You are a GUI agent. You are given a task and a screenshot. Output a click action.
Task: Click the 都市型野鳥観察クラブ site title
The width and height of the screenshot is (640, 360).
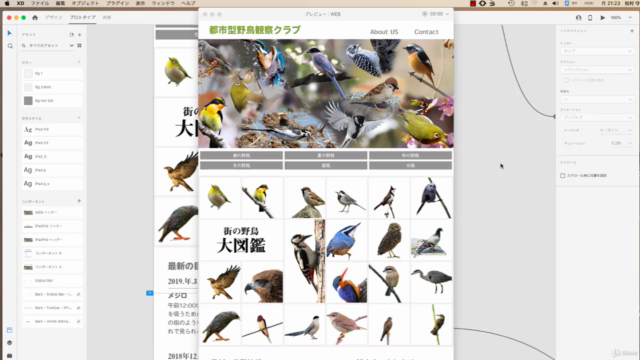tap(255, 30)
